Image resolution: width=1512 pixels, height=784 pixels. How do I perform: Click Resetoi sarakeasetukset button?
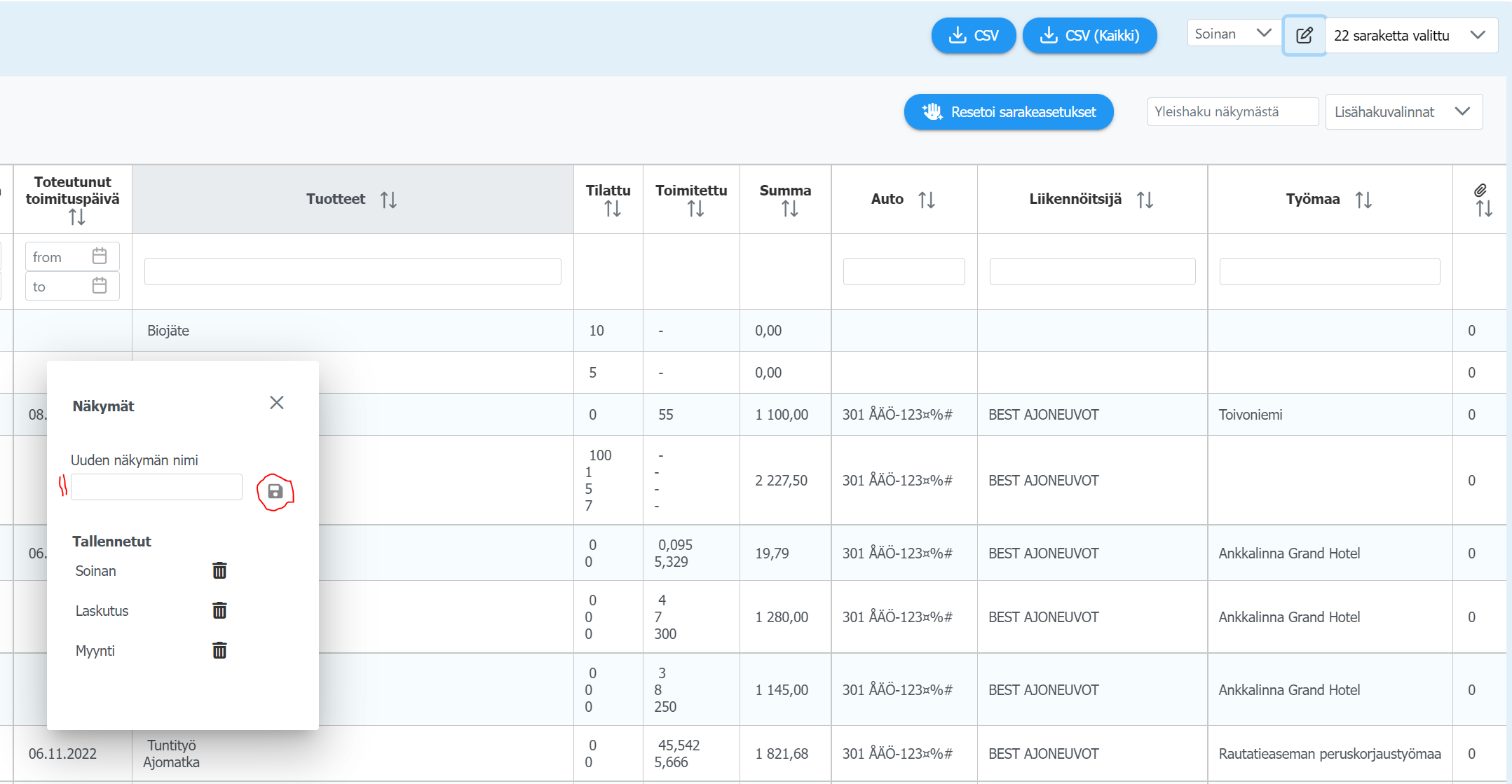[1009, 111]
